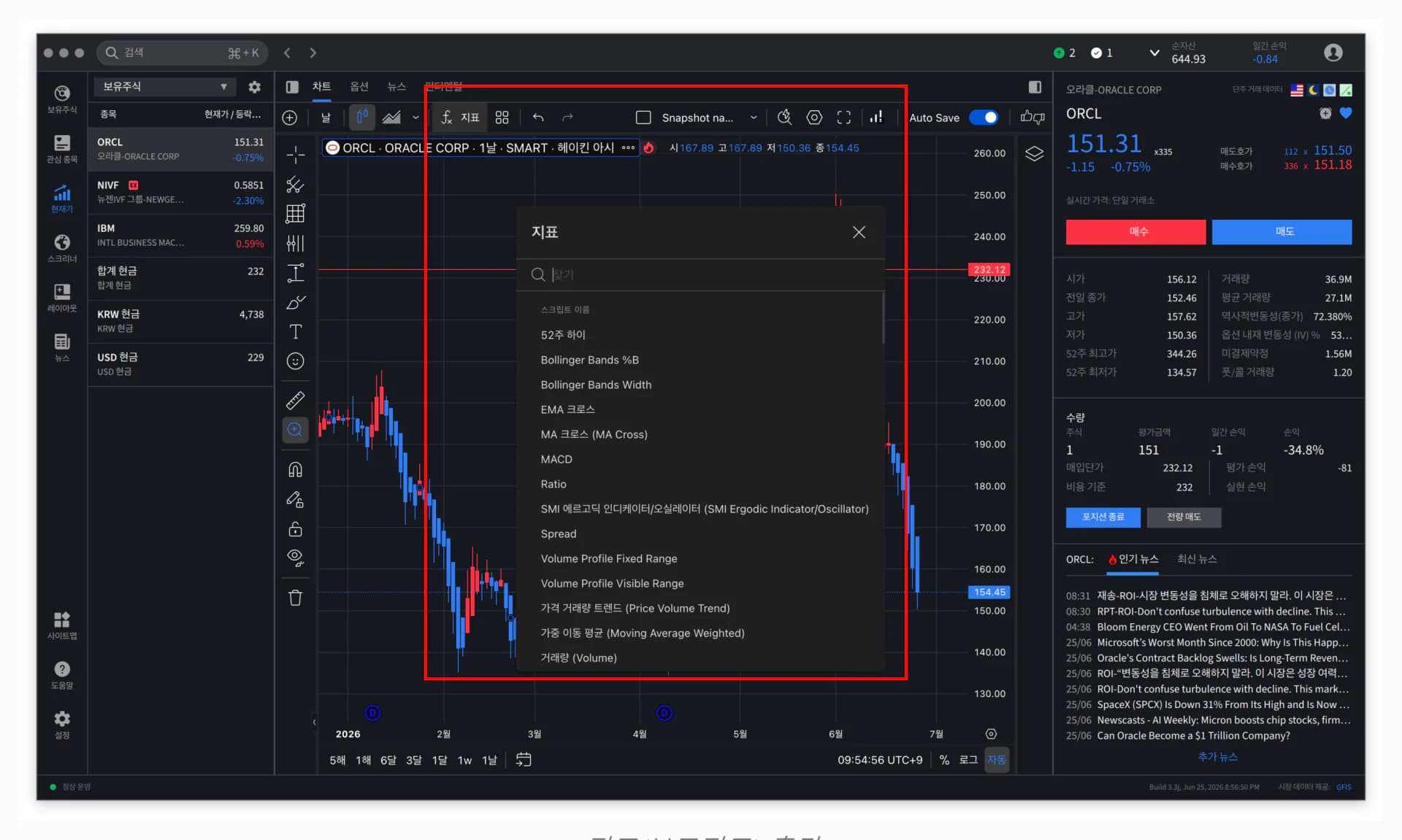Toggle the 자동 auto scale
This screenshot has height=840, width=1402.
(997, 760)
